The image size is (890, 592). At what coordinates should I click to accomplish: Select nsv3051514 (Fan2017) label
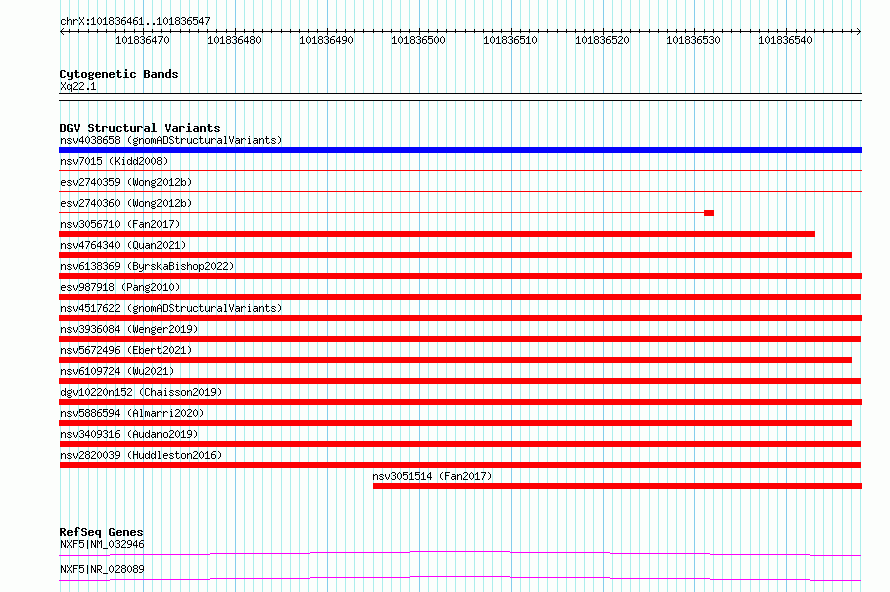[x=432, y=476]
